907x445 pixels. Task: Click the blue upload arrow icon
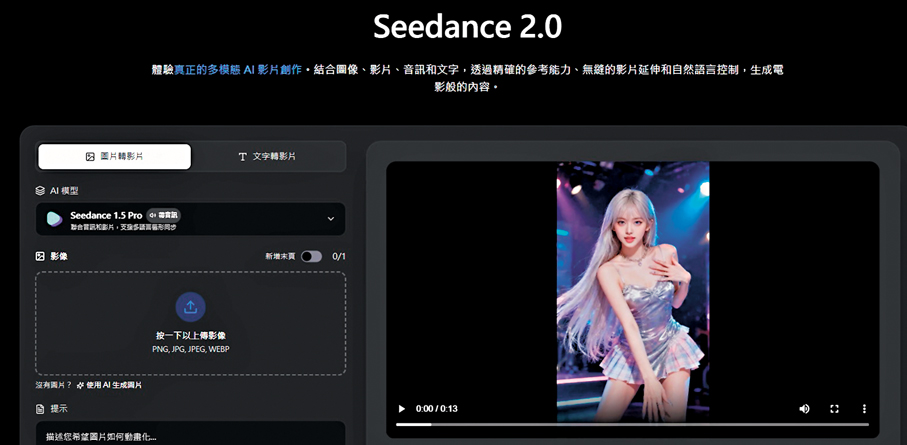point(190,306)
